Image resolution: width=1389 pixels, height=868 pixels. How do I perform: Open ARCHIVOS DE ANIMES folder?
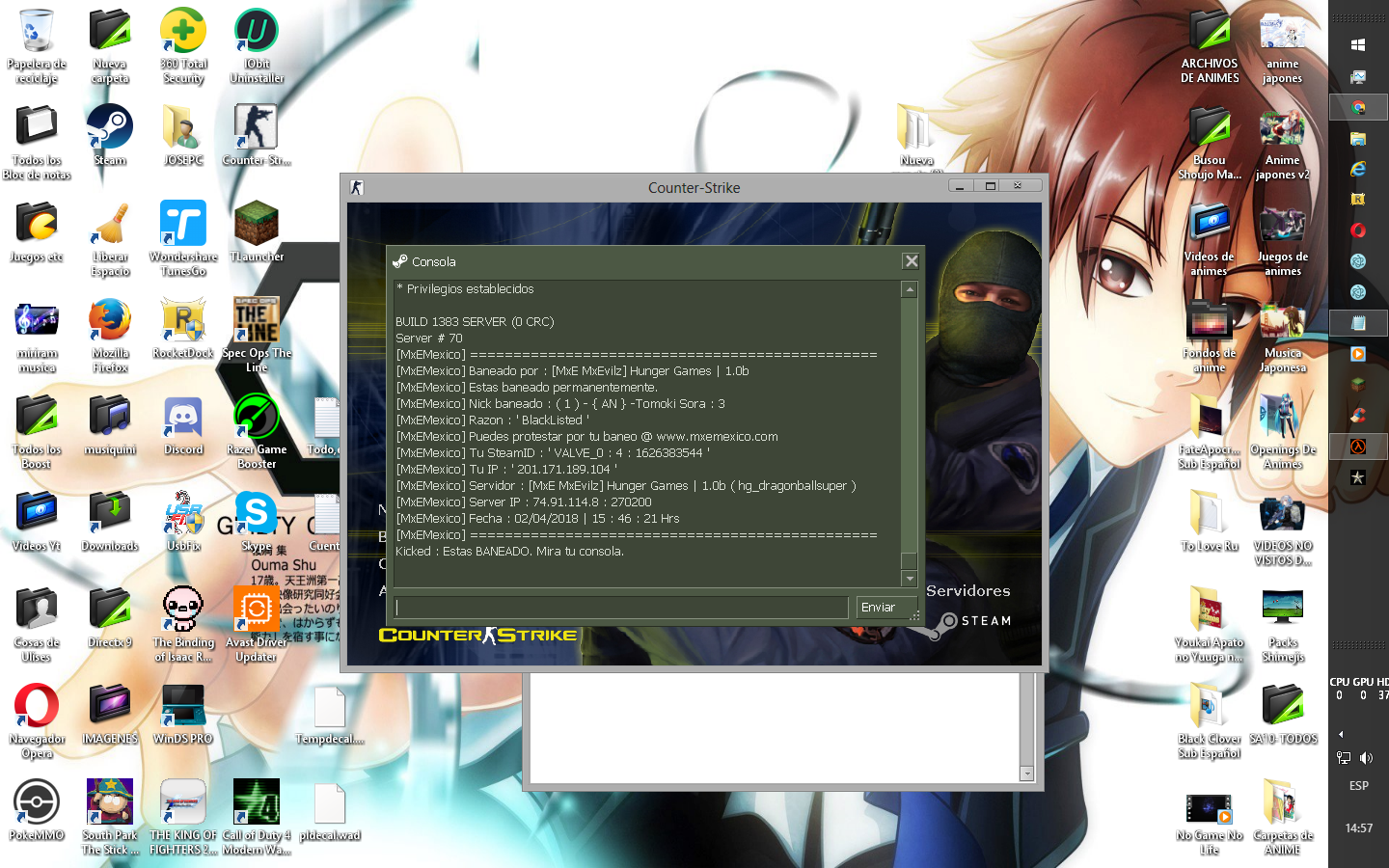[x=1210, y=45]
